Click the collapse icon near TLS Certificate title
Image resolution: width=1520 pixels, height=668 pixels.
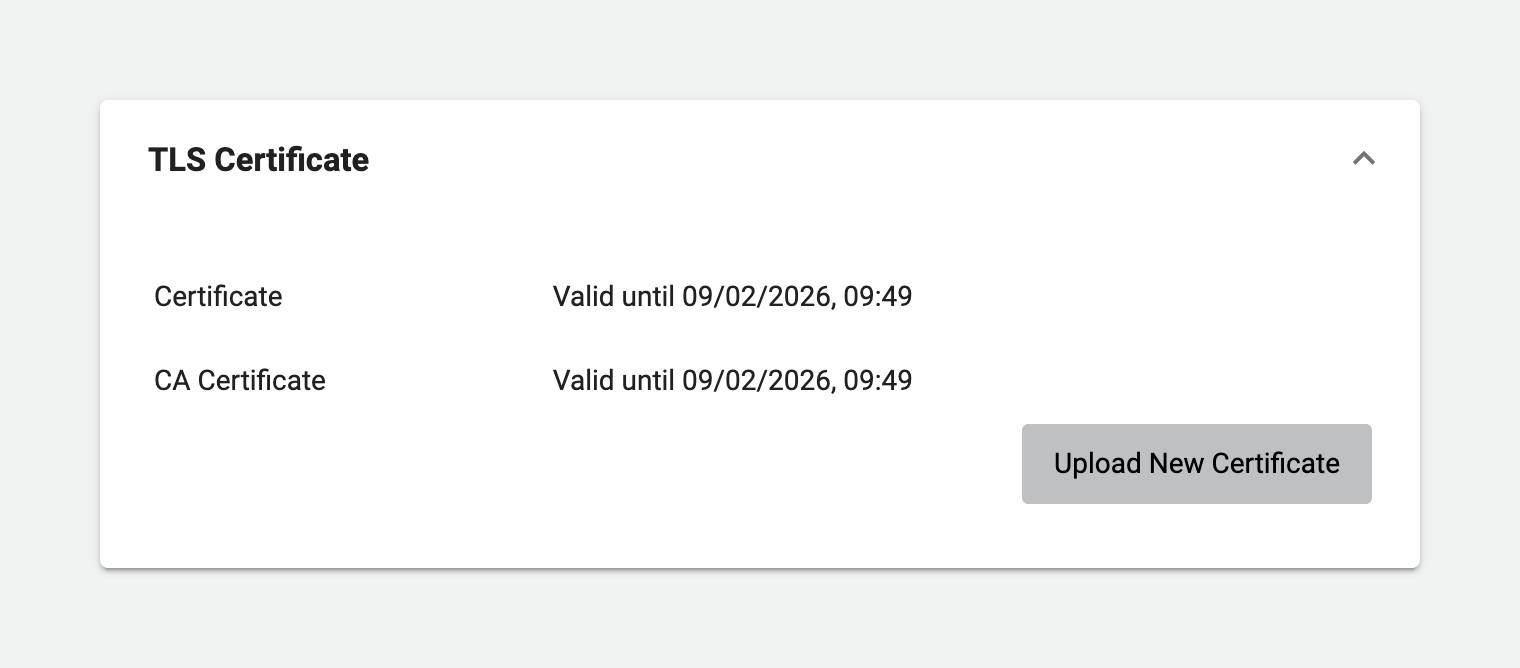(x=1363, y=159)
